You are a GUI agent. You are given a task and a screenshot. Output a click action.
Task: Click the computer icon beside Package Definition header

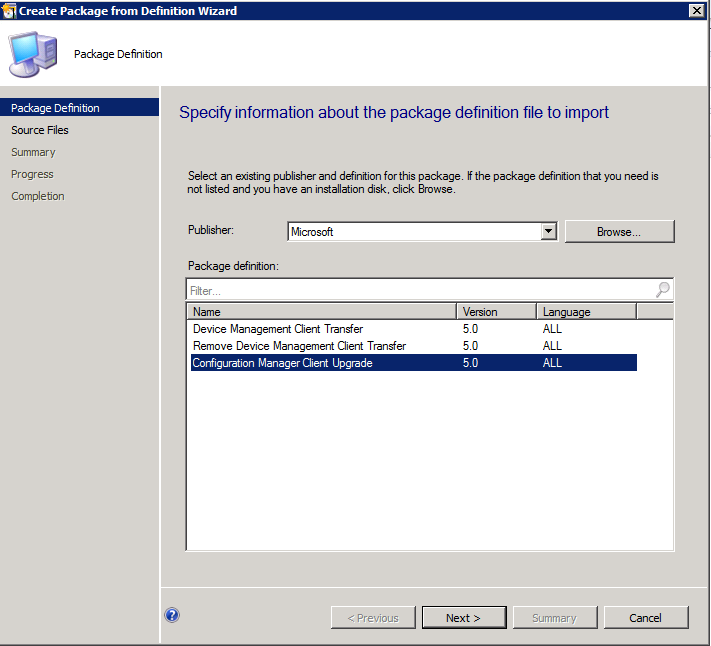33,54
